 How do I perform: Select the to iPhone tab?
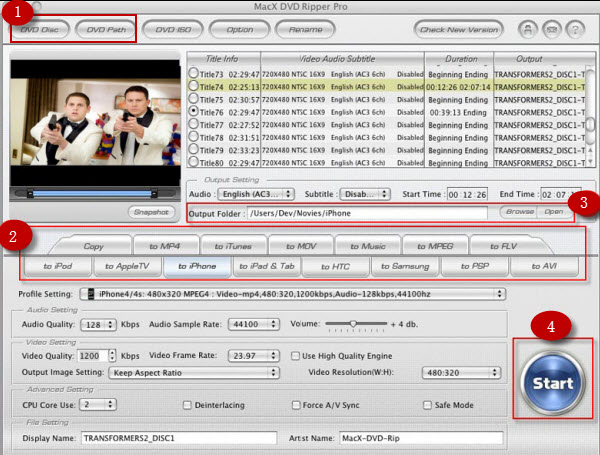pos(197,266)
